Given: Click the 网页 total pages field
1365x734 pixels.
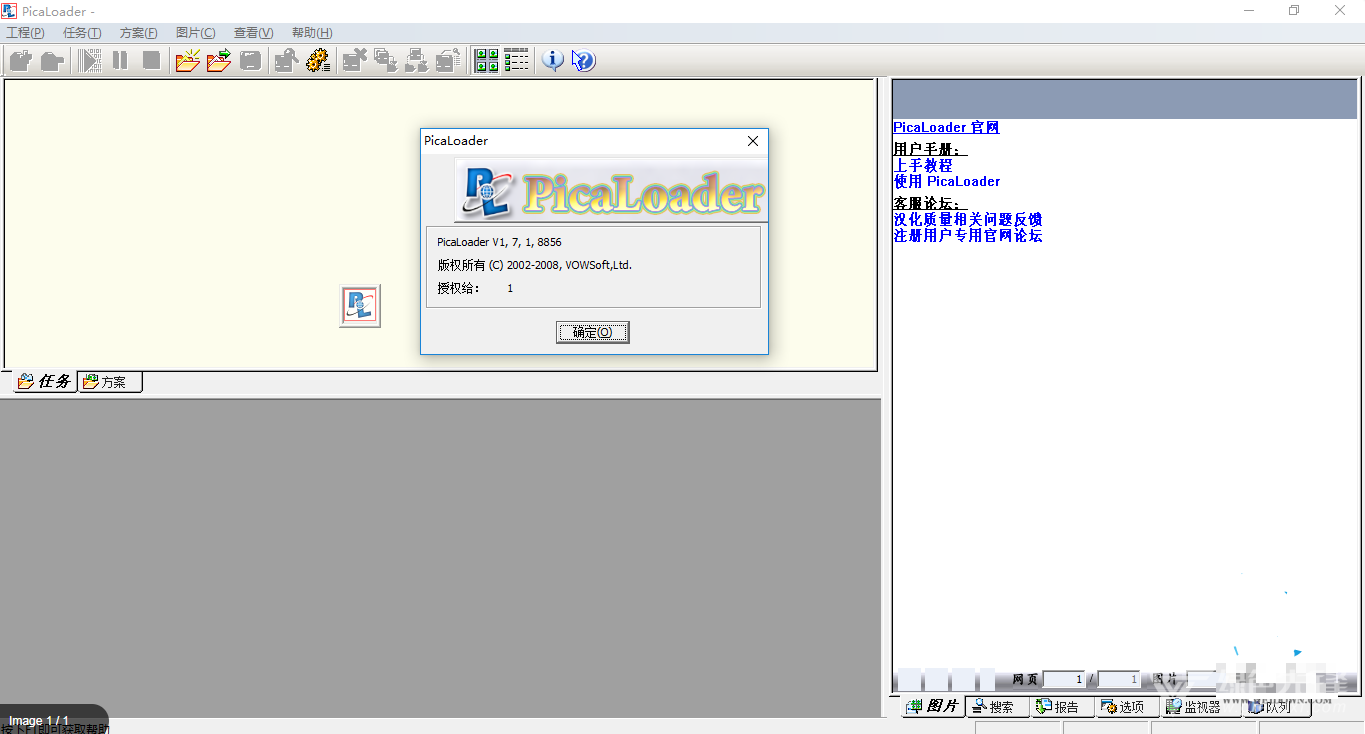Looking at the screenshot, I should click(x=1119, y=680).
